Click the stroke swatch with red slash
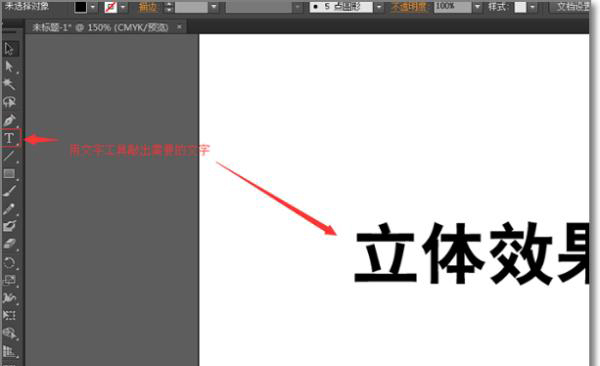Image resolution: width=600 pixels, height=366 pixels. pos(111,7)
